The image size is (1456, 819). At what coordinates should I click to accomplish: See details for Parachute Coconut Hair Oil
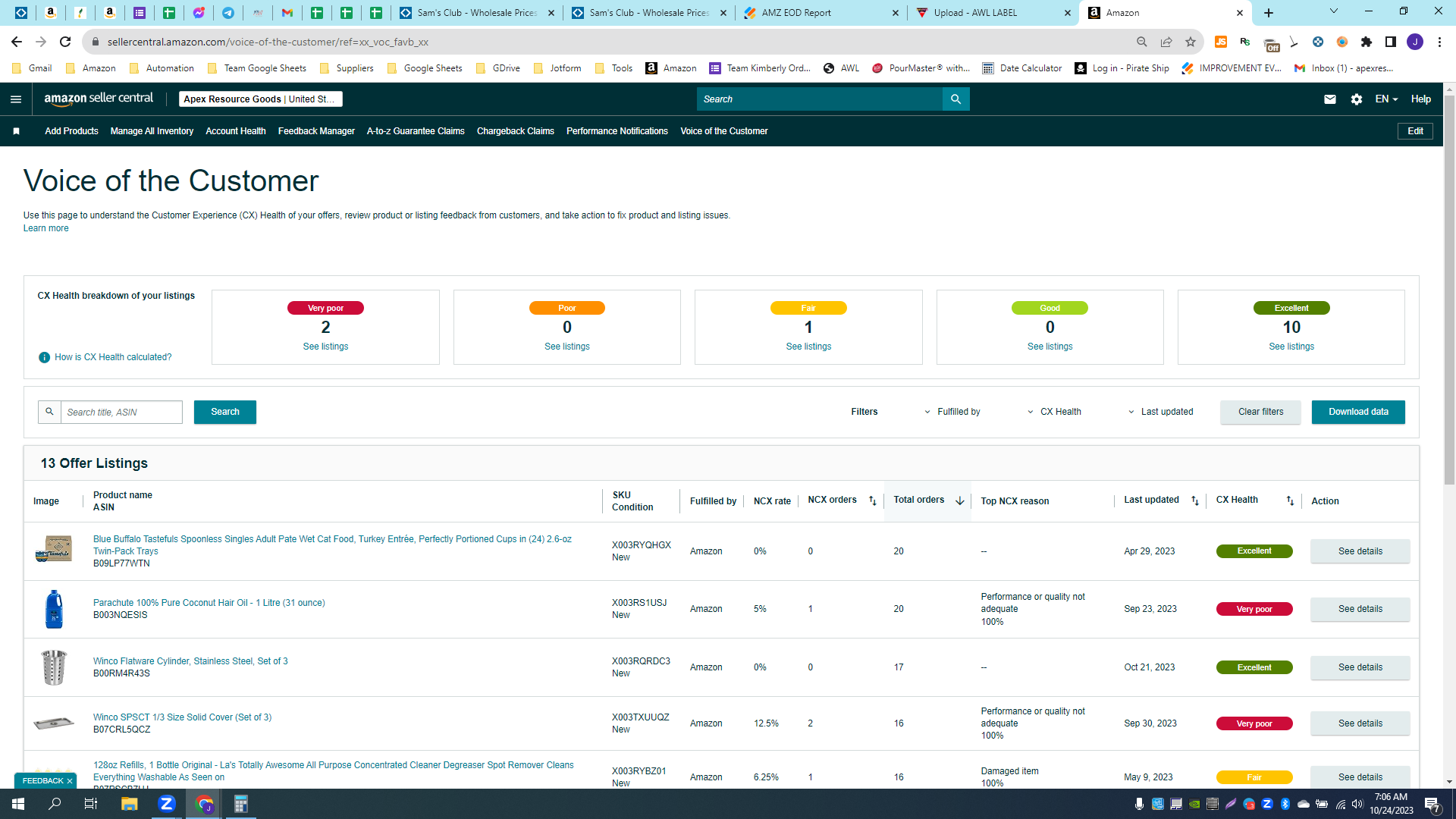pyautogui.click(x=1360, y=609)
